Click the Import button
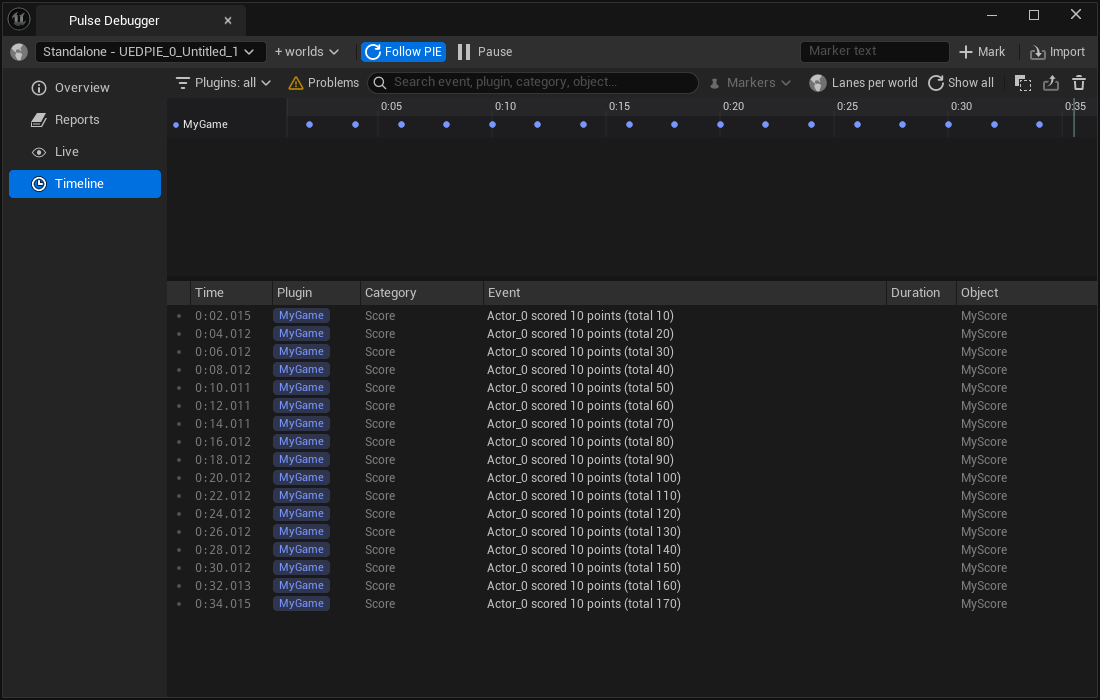 (1057, 52)
